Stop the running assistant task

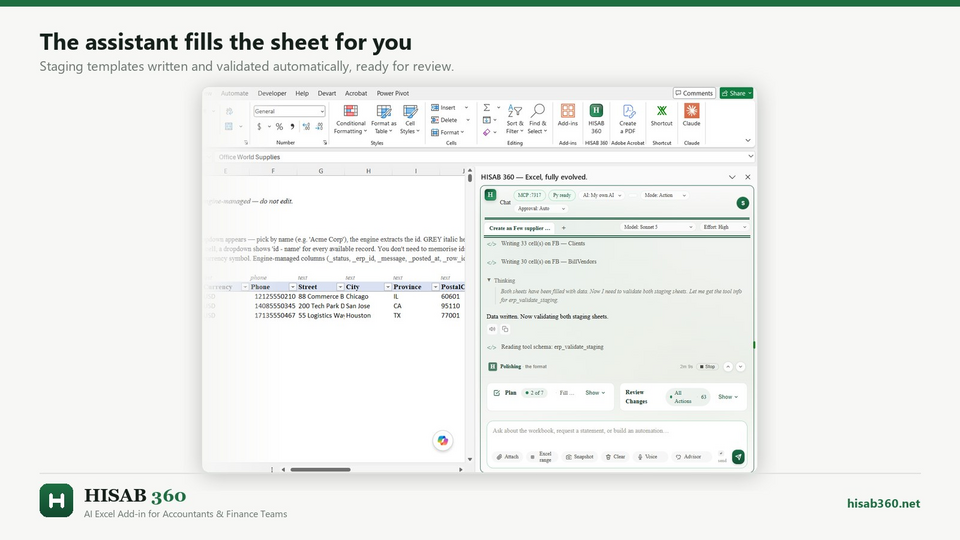pos(707,367)
